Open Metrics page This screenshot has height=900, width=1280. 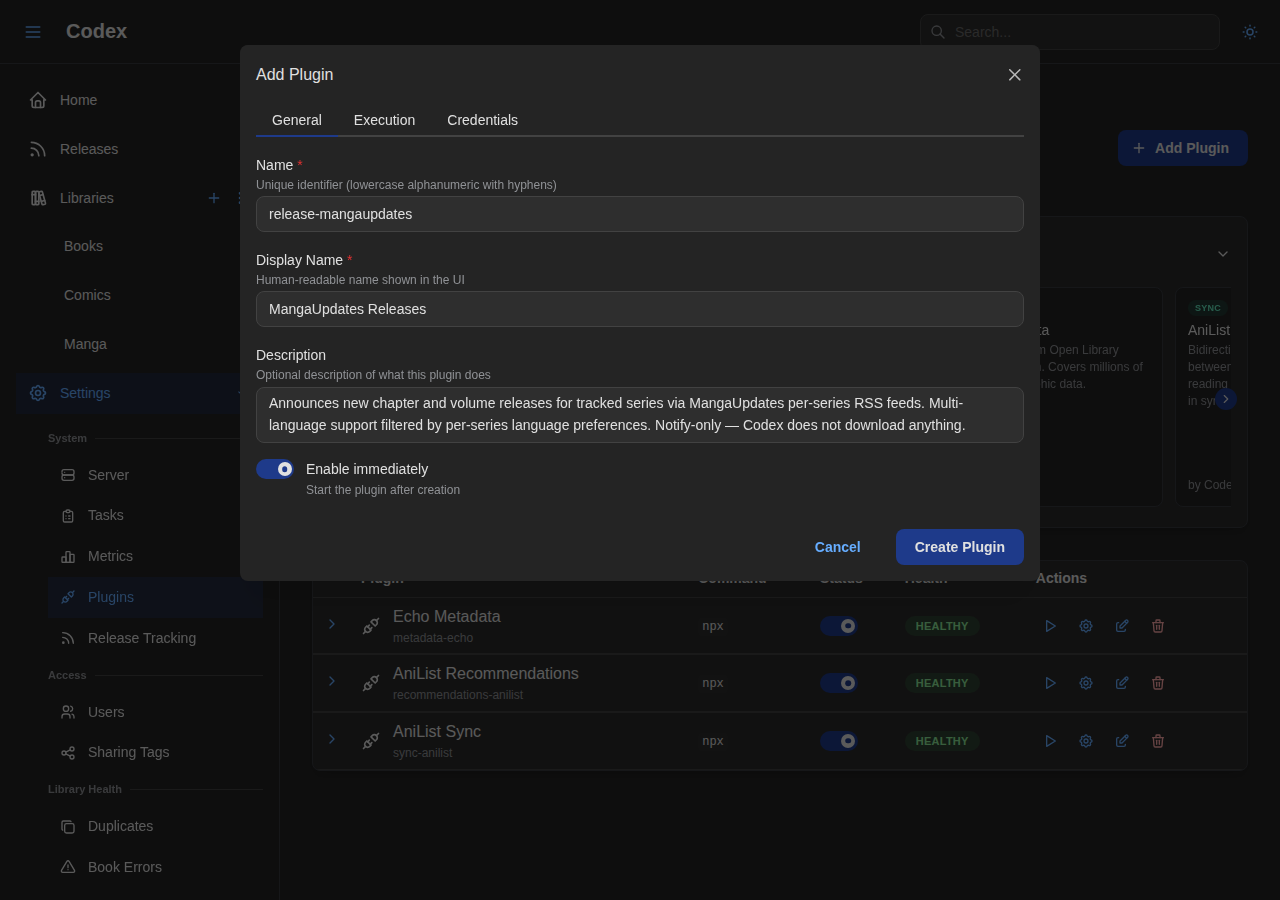[x=156, y=556]
